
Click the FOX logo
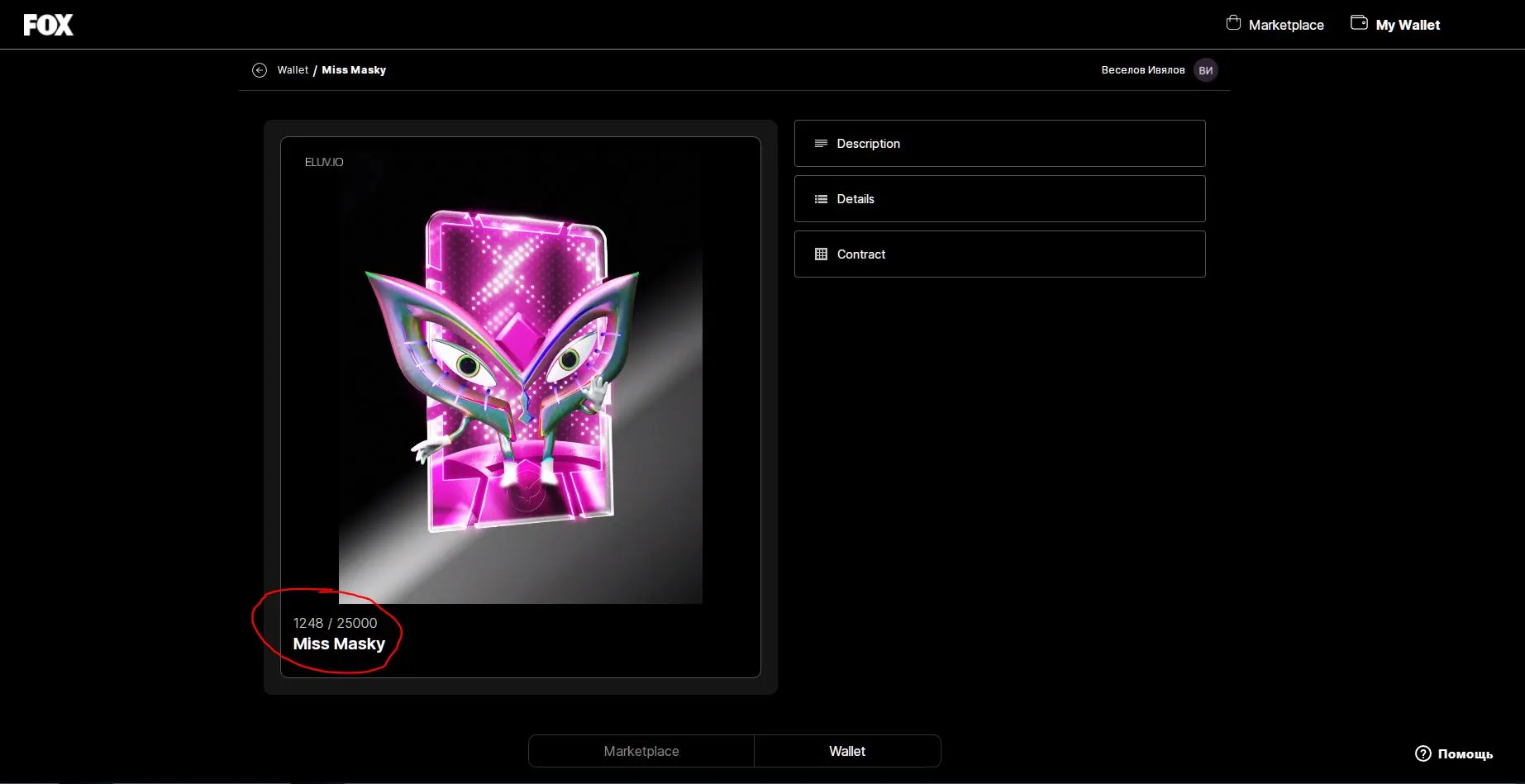48,25
